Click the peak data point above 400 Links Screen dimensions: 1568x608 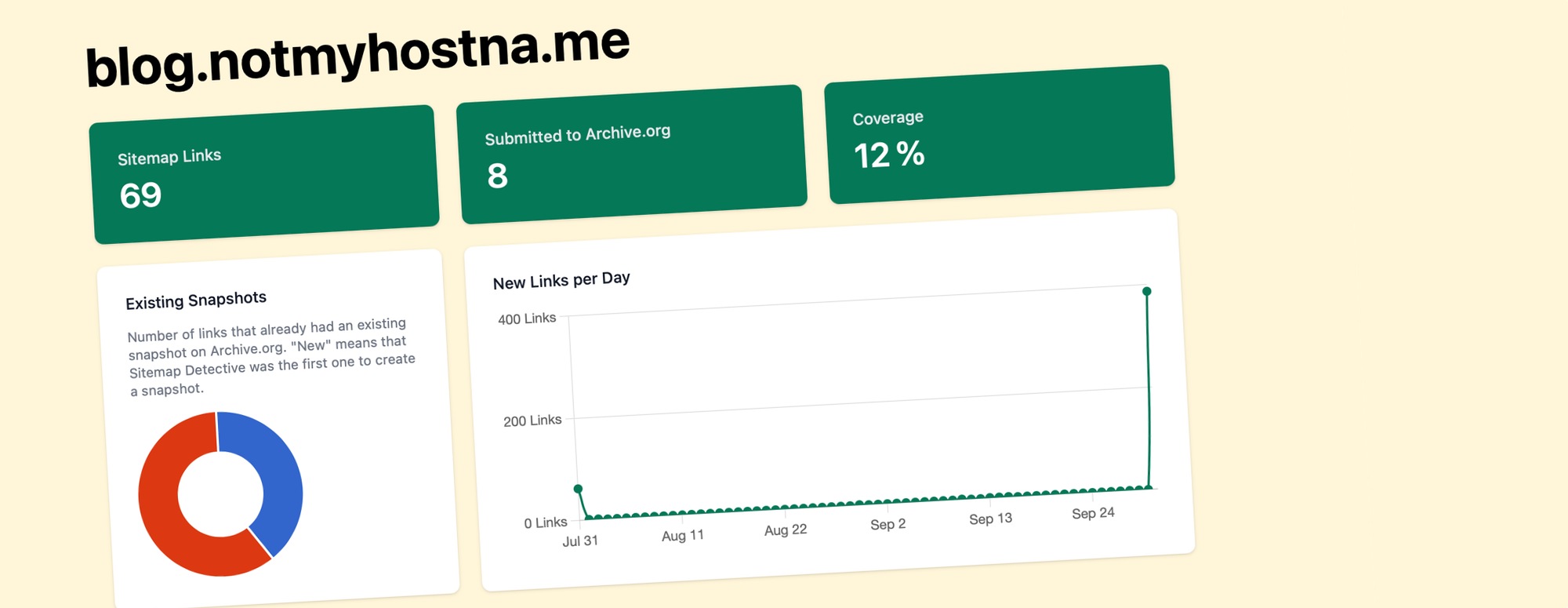1147,291
